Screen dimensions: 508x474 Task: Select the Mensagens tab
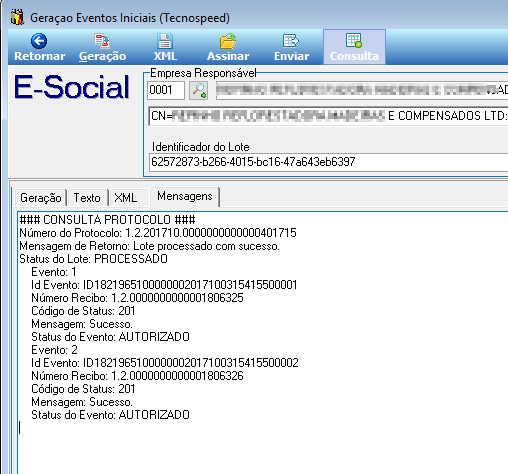(185, 196)
